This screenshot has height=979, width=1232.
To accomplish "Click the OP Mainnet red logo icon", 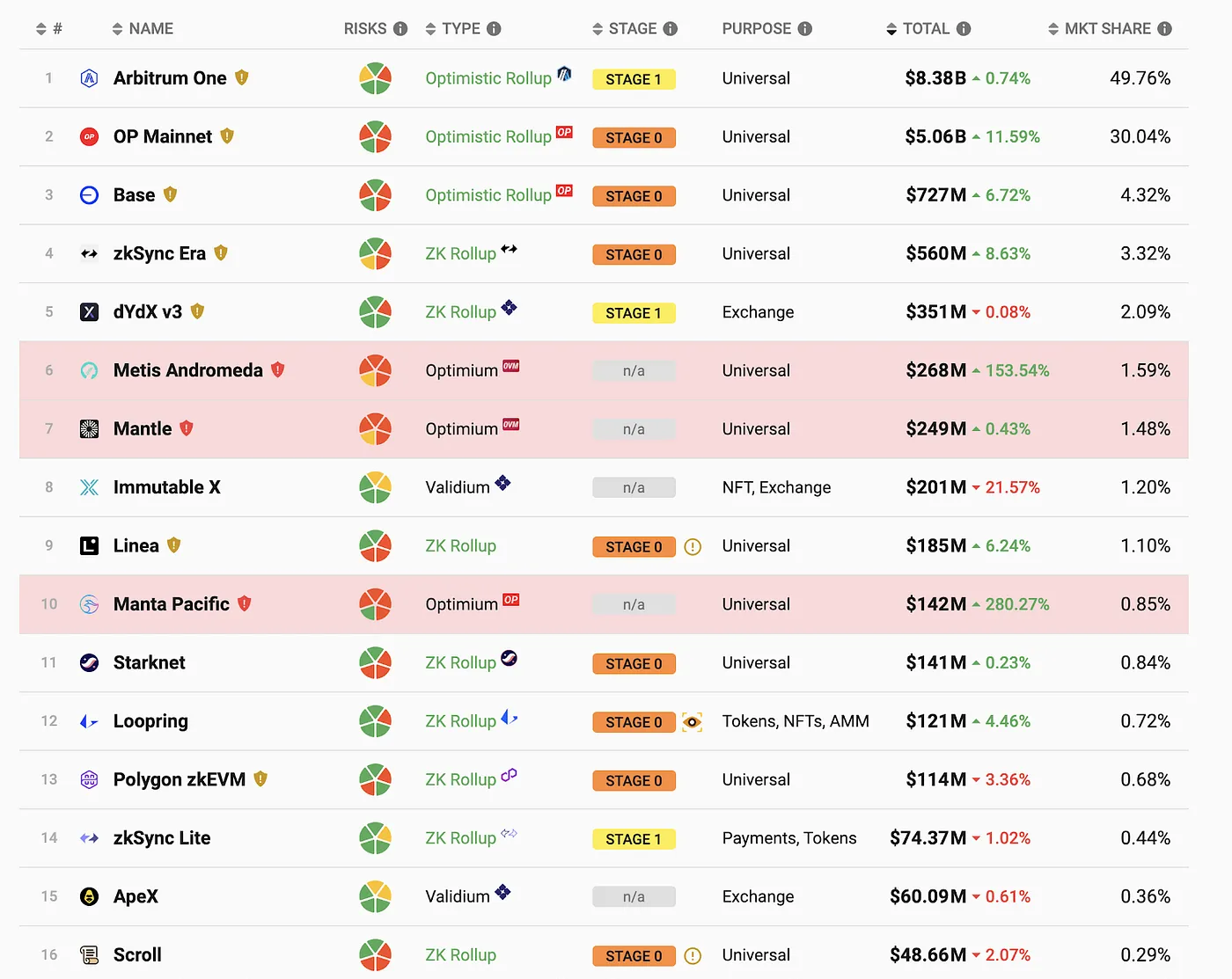I will coord(89,137).
